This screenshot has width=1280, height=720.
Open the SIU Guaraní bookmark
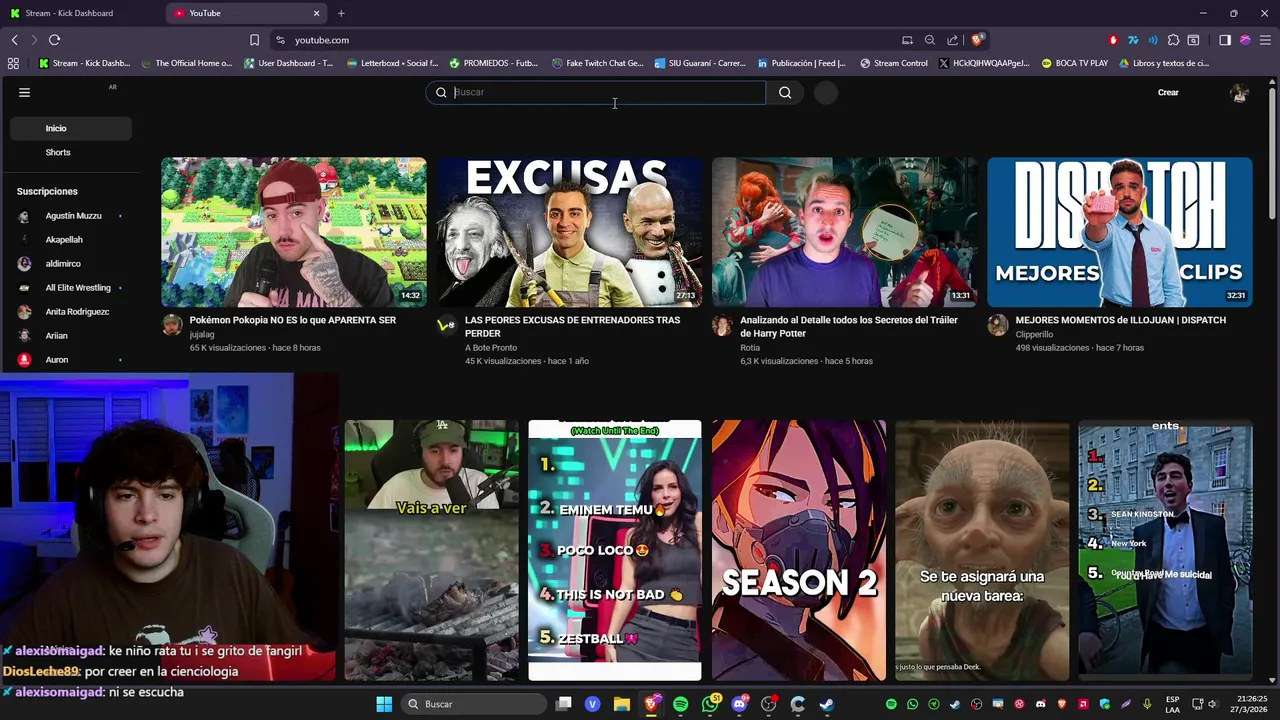point(700,63)
